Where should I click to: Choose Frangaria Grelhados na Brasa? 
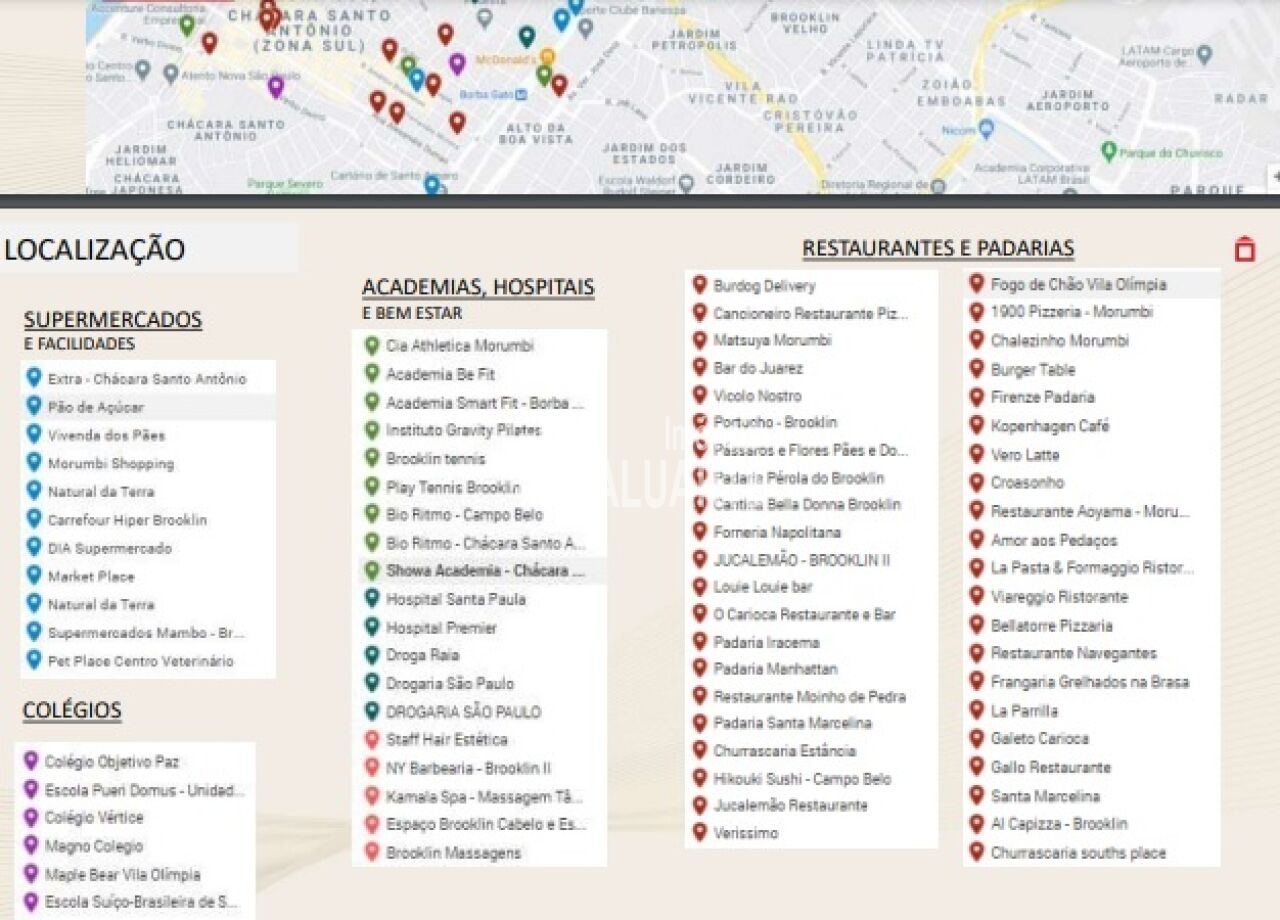(x=1092, y=682)
